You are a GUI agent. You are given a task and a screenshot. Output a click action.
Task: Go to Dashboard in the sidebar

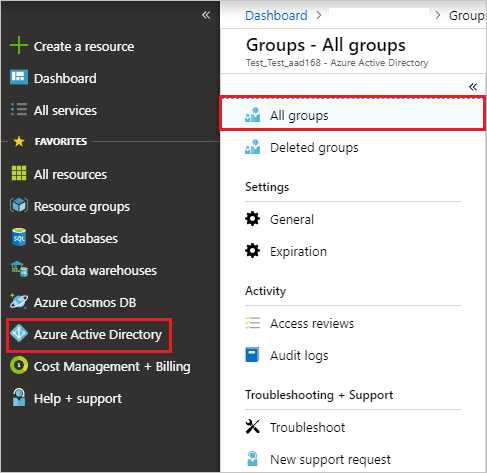[x=65, y=78]
